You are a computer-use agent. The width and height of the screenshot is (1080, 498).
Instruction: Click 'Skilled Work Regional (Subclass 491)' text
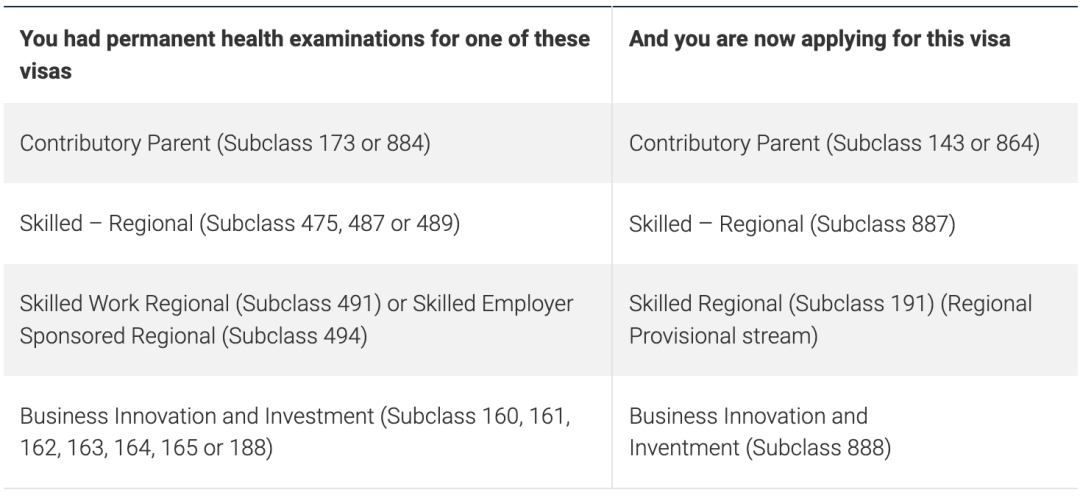pos(199,303)
